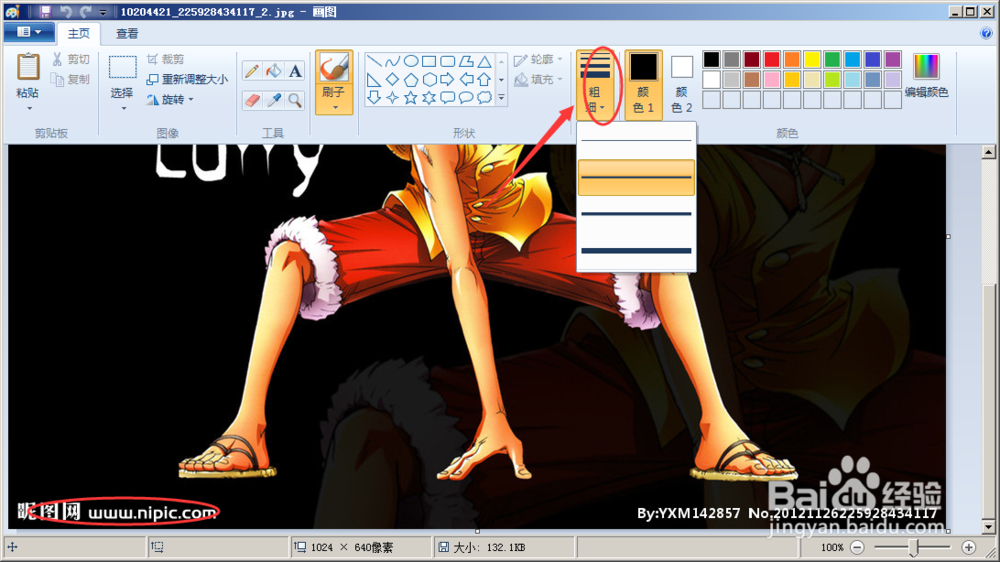Viewport: 1000px width, 562px height.
Task: Toggle the 粗细 (Size) thickness dropdown
Action: tap(594, 84)
